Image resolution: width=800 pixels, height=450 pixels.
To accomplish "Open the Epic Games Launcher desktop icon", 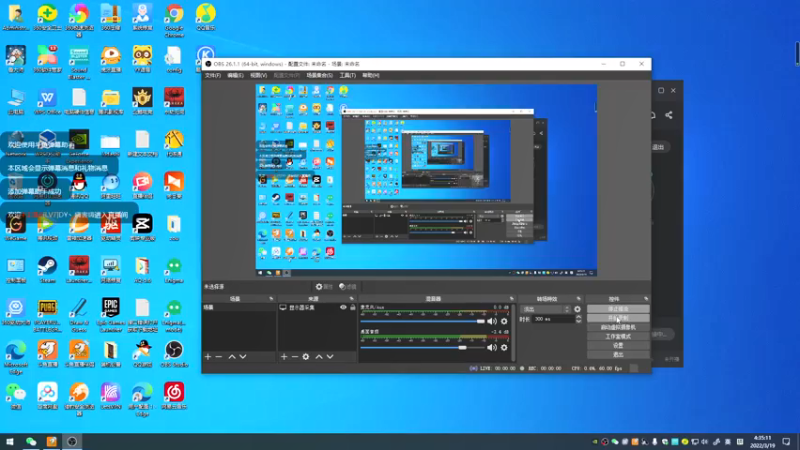I will [111, 314].
